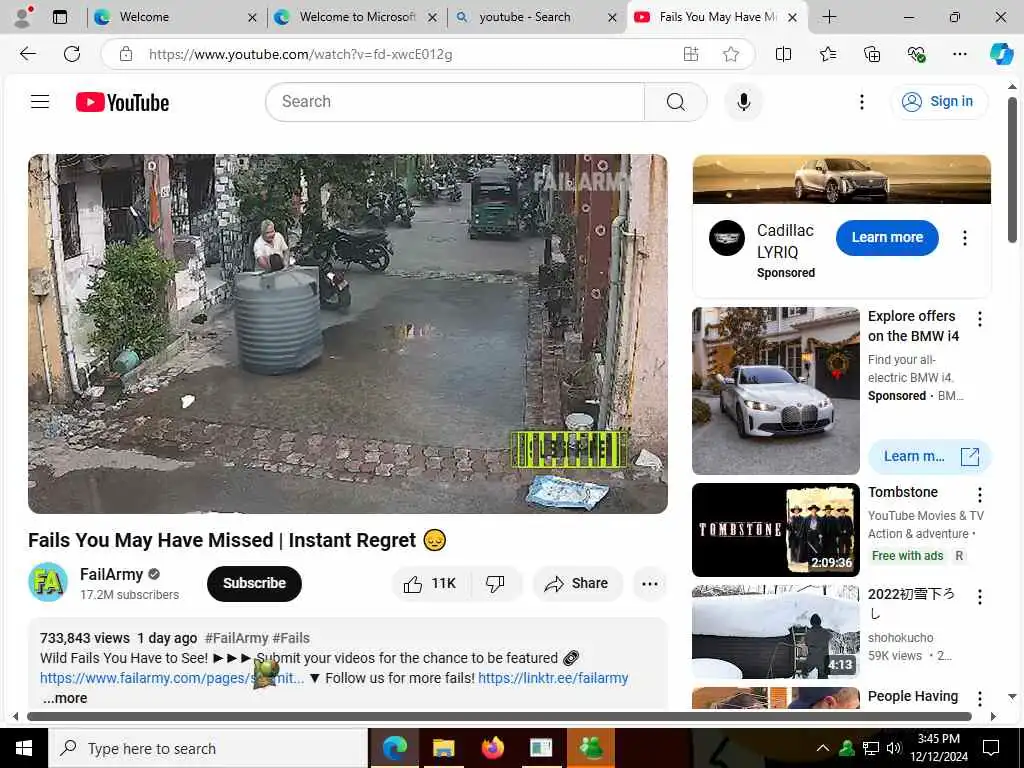The height and width of the screenshot is (768, 1024).
Task: Click the Cadillac car banner image
Action: [841, 180]
